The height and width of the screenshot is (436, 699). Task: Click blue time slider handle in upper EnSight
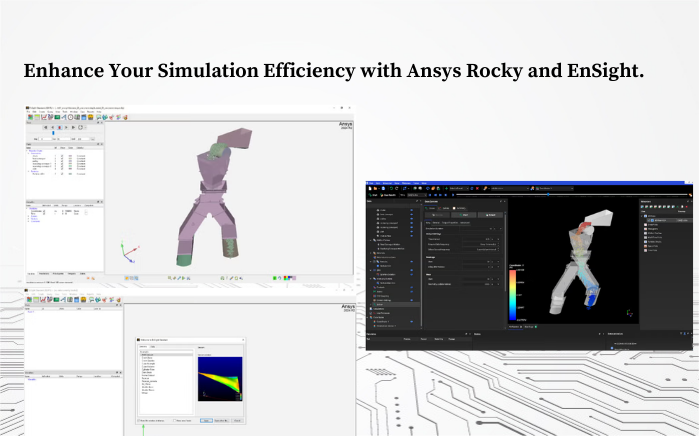53,133
